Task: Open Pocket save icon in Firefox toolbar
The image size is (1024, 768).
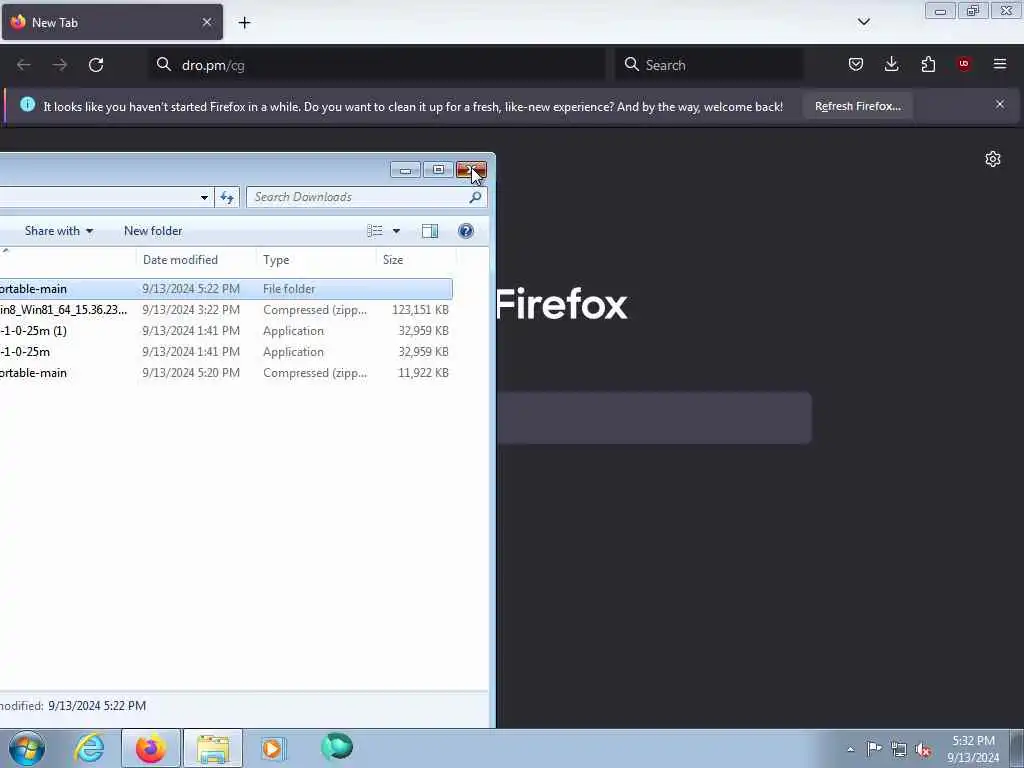Action: coord(856,64)
